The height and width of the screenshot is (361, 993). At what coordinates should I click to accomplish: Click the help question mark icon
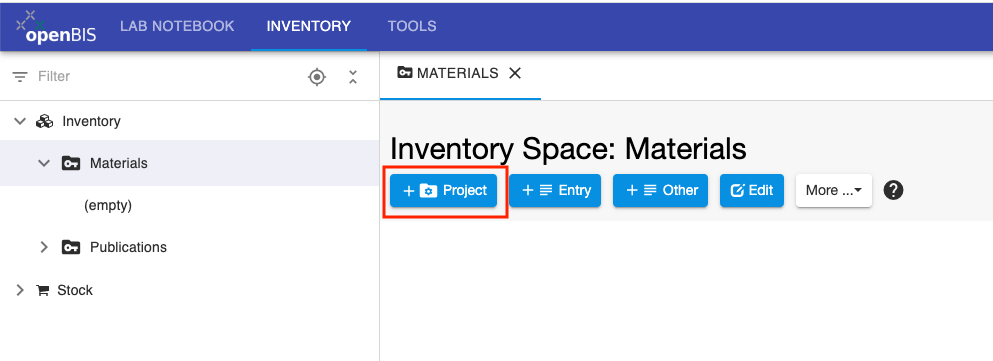pos(893,190)
